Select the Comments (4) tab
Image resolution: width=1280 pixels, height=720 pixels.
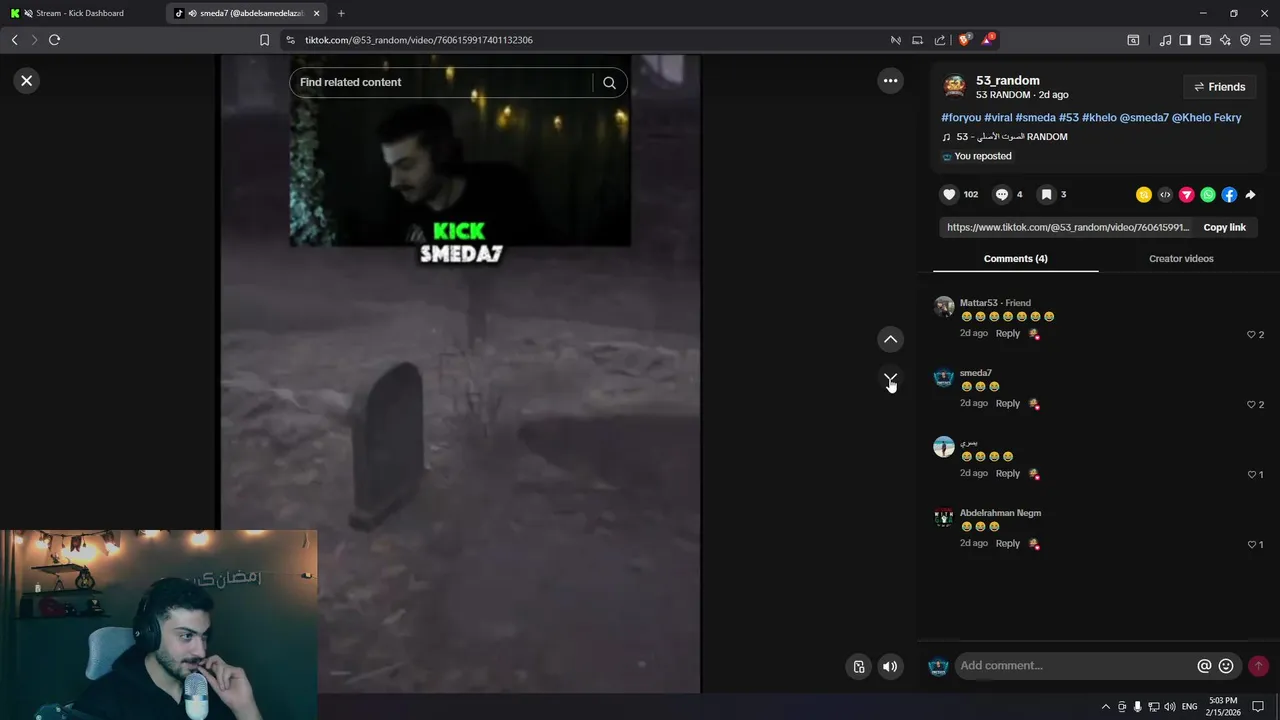click(x=1015, y=259)
